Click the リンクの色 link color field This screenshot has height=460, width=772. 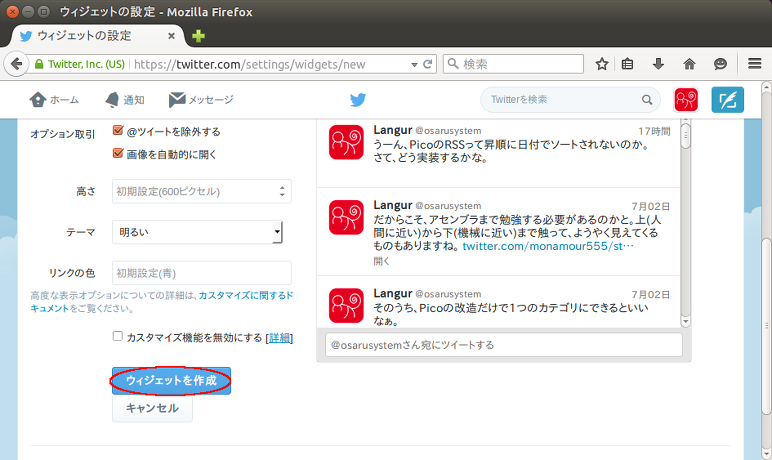pyautogui.click(x=202, y=273)
